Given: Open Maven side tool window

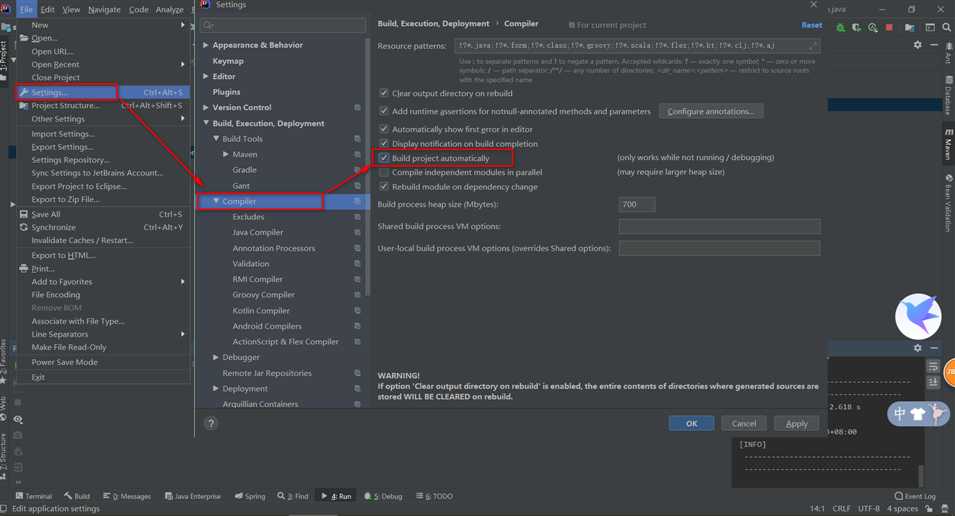Looking at the screenshot, I should pos(948,143).
